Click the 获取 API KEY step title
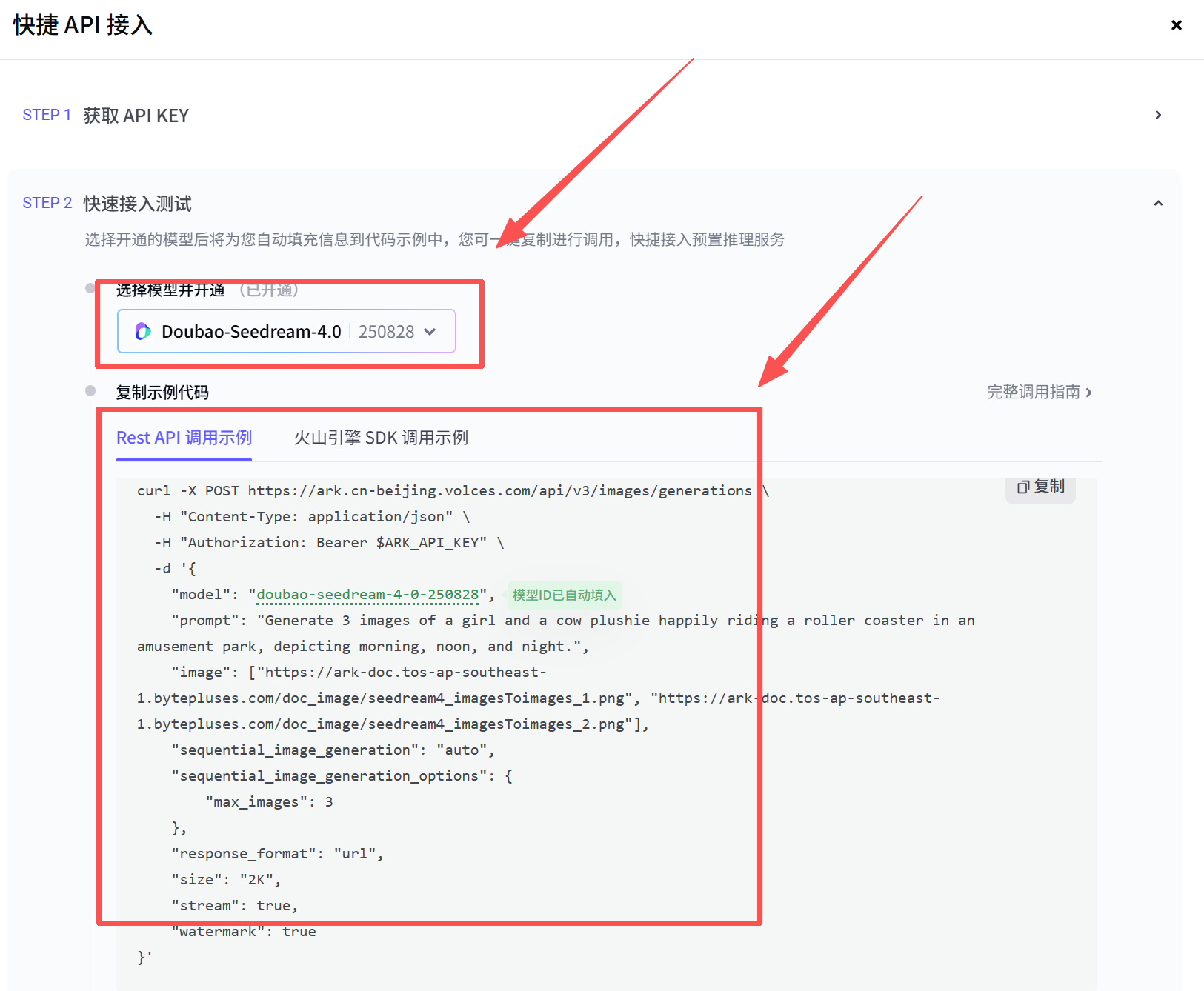Screen dimensions: 1204x991 (136, 116)
